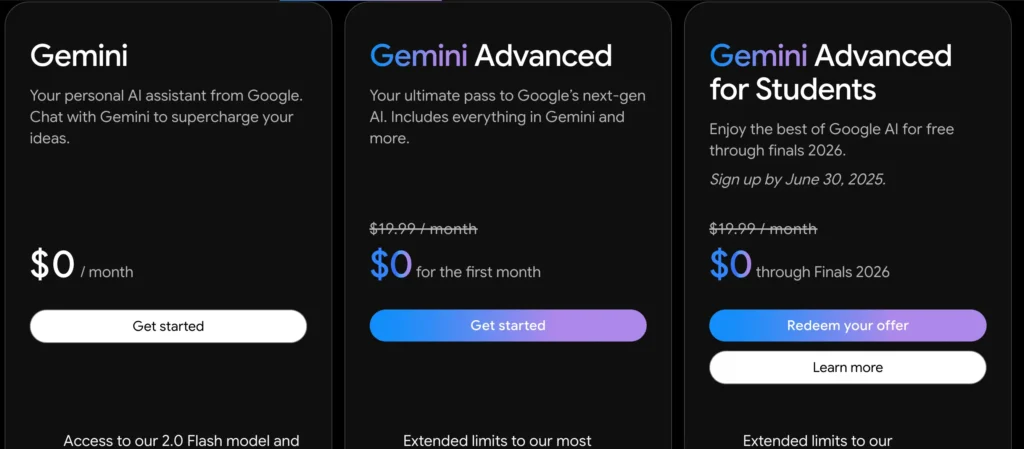
Task: Click the '$0 through Finals 2026' price
Action: point(799,266)
